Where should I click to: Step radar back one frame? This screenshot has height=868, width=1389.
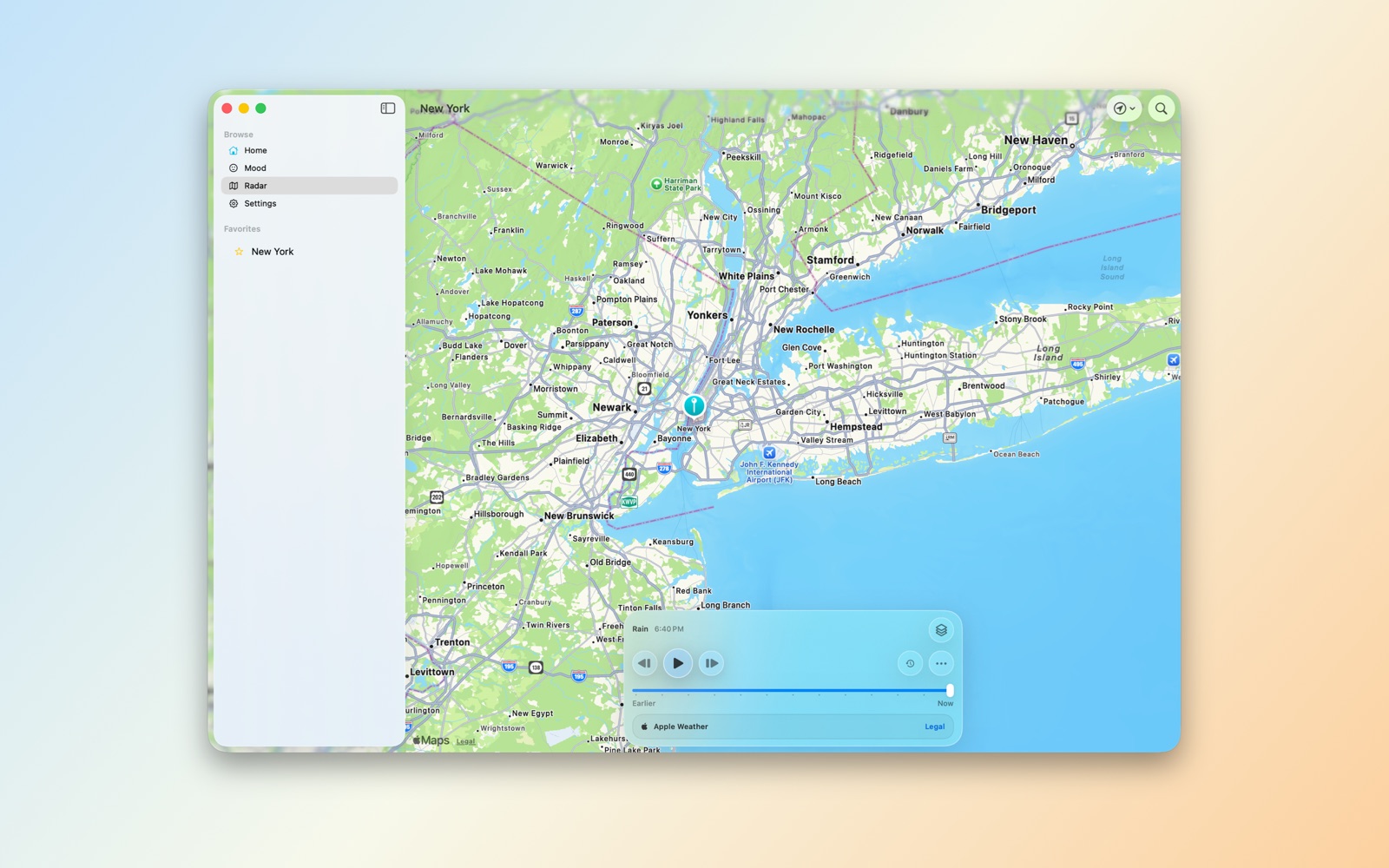tap(644, 663)
